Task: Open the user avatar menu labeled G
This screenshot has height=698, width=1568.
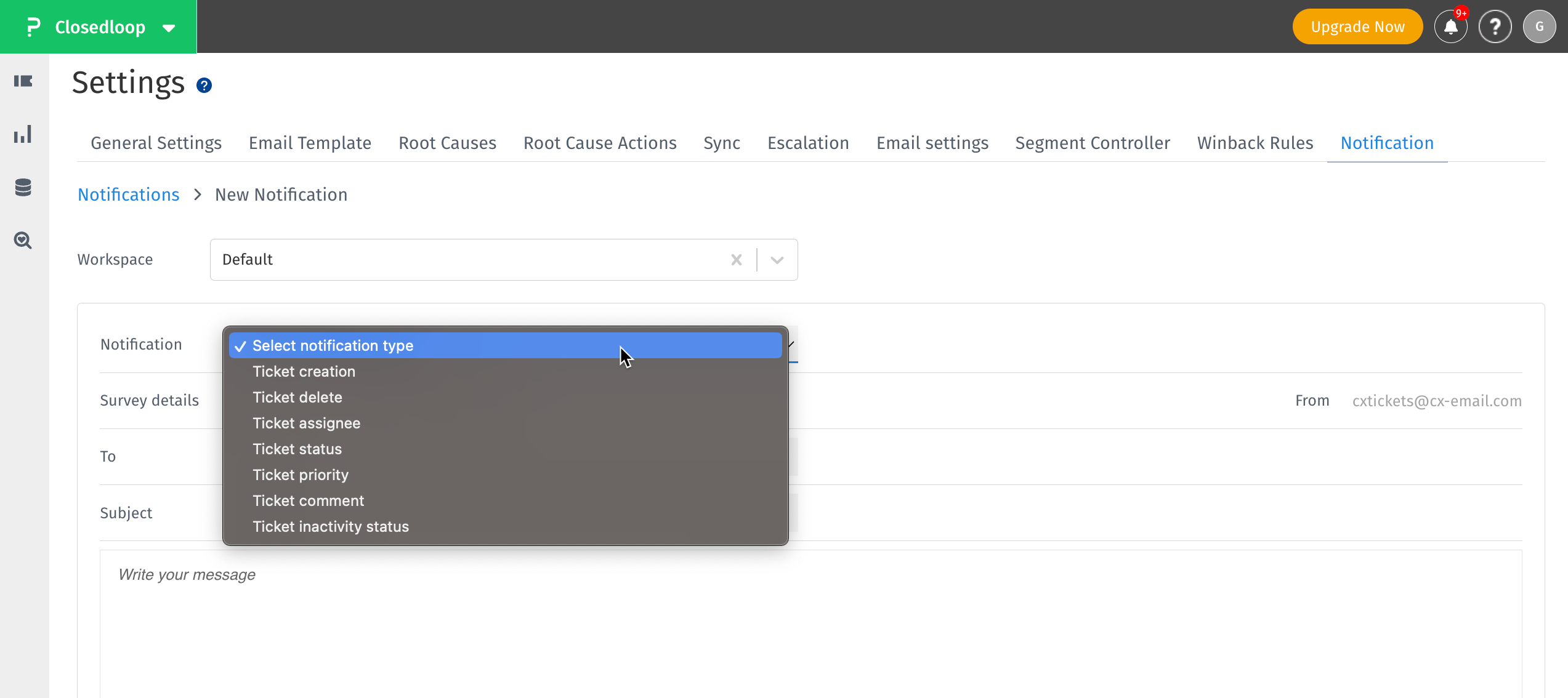Action: point(1540,26)
